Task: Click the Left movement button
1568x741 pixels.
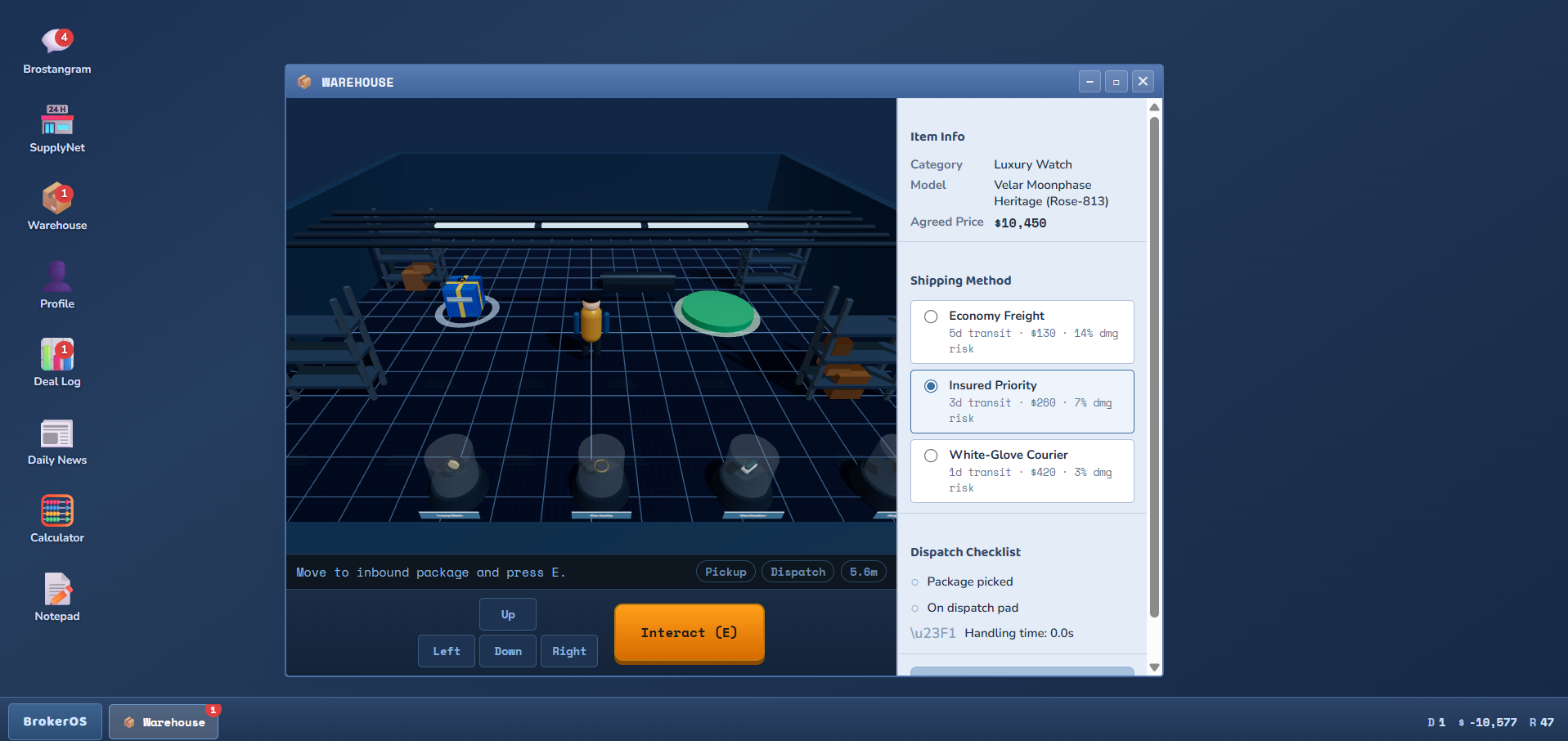Action: point(447,651)
